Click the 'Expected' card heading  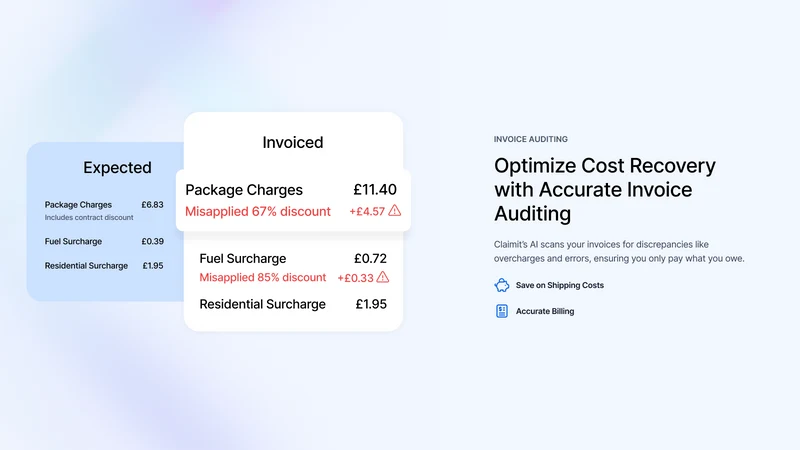coord(117,167)
